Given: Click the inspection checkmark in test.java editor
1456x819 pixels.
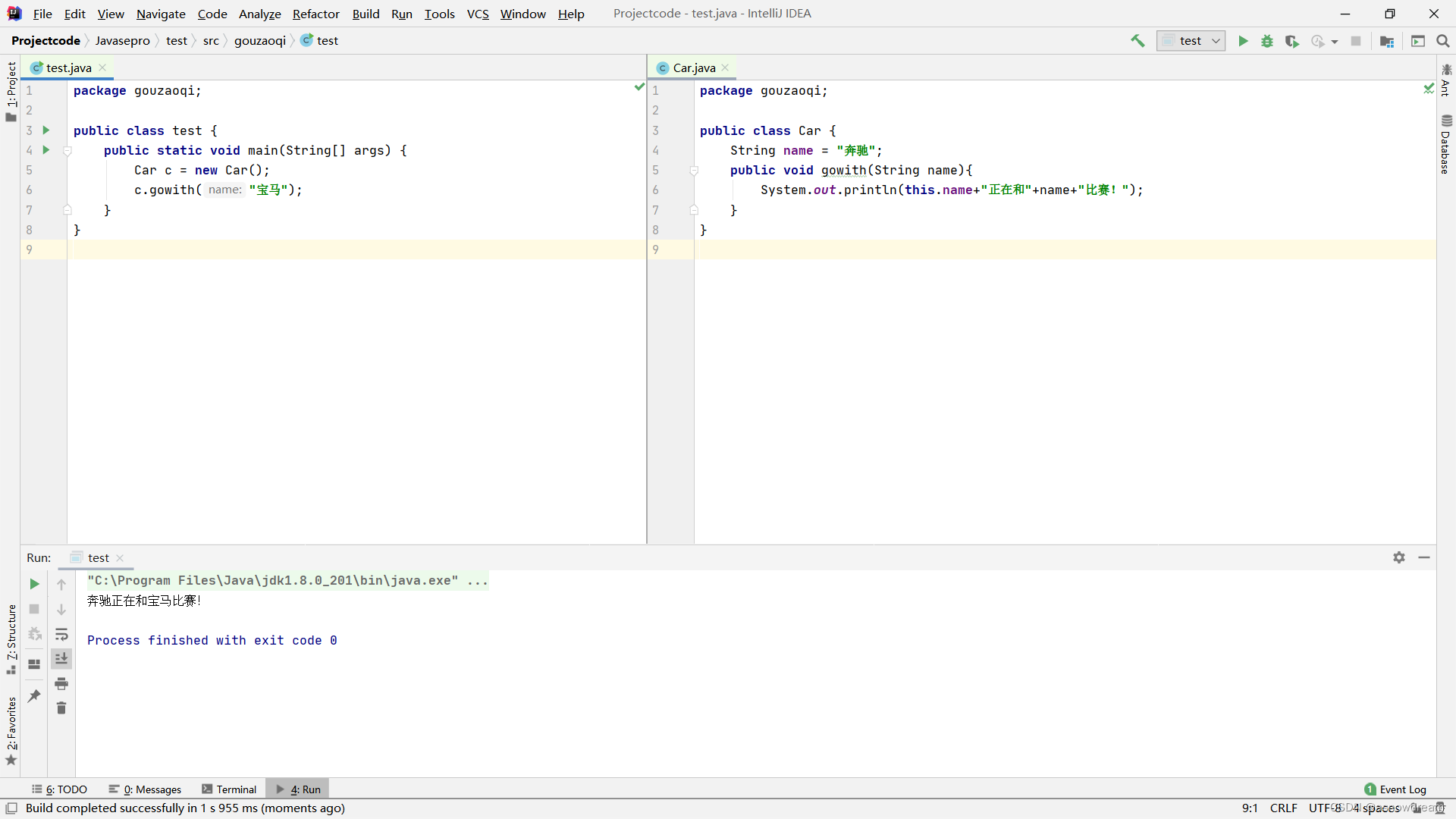Looking at the screenshot, I should 639,87.
